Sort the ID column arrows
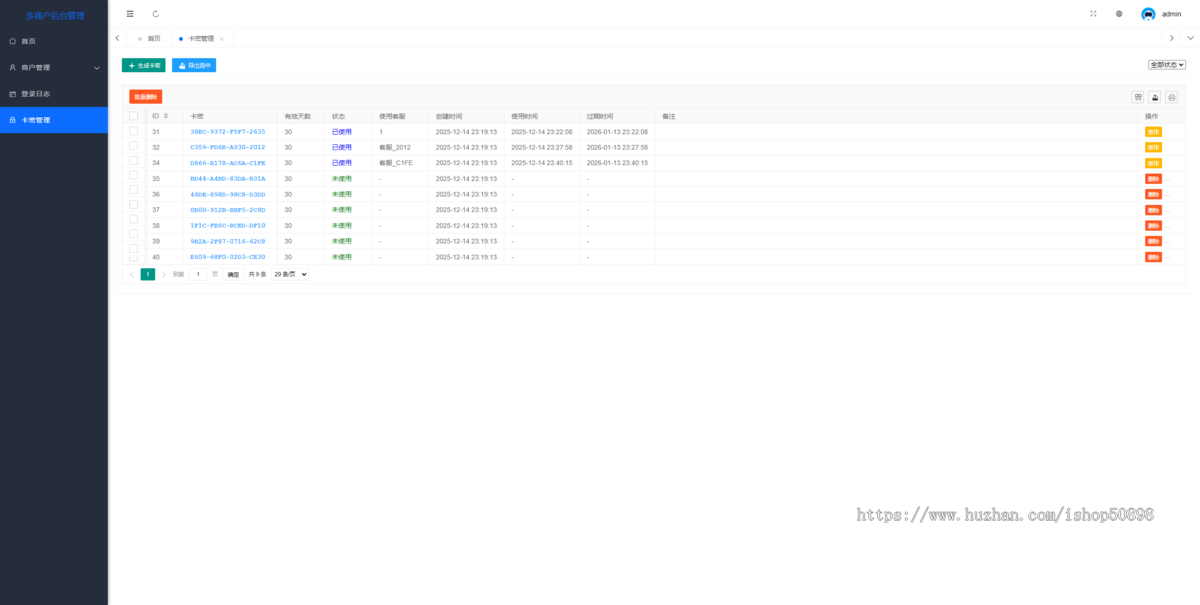 166,116
